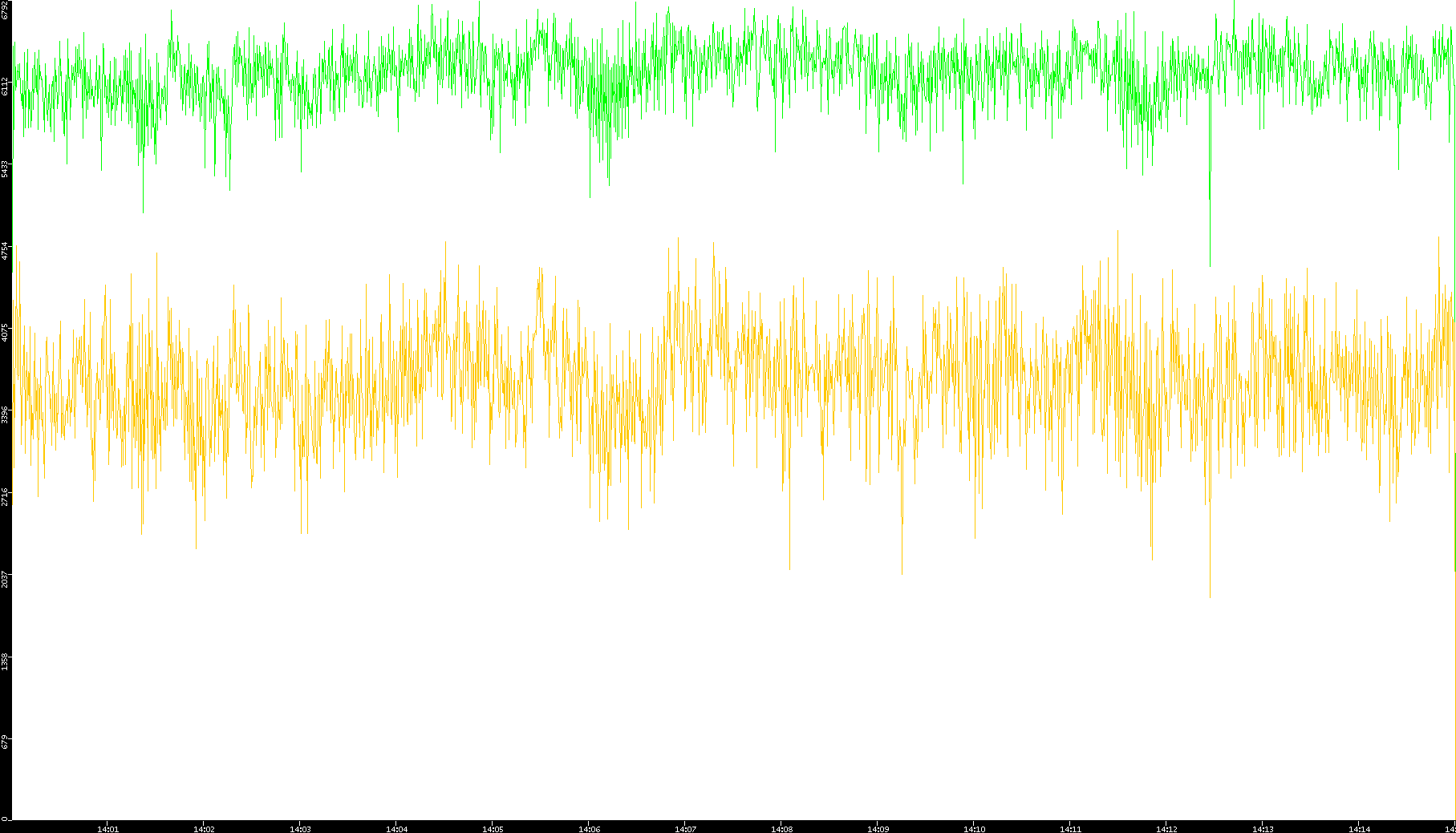Select the 679 value axis label
The image size is (1456, 833).
(x=6, y=742)
